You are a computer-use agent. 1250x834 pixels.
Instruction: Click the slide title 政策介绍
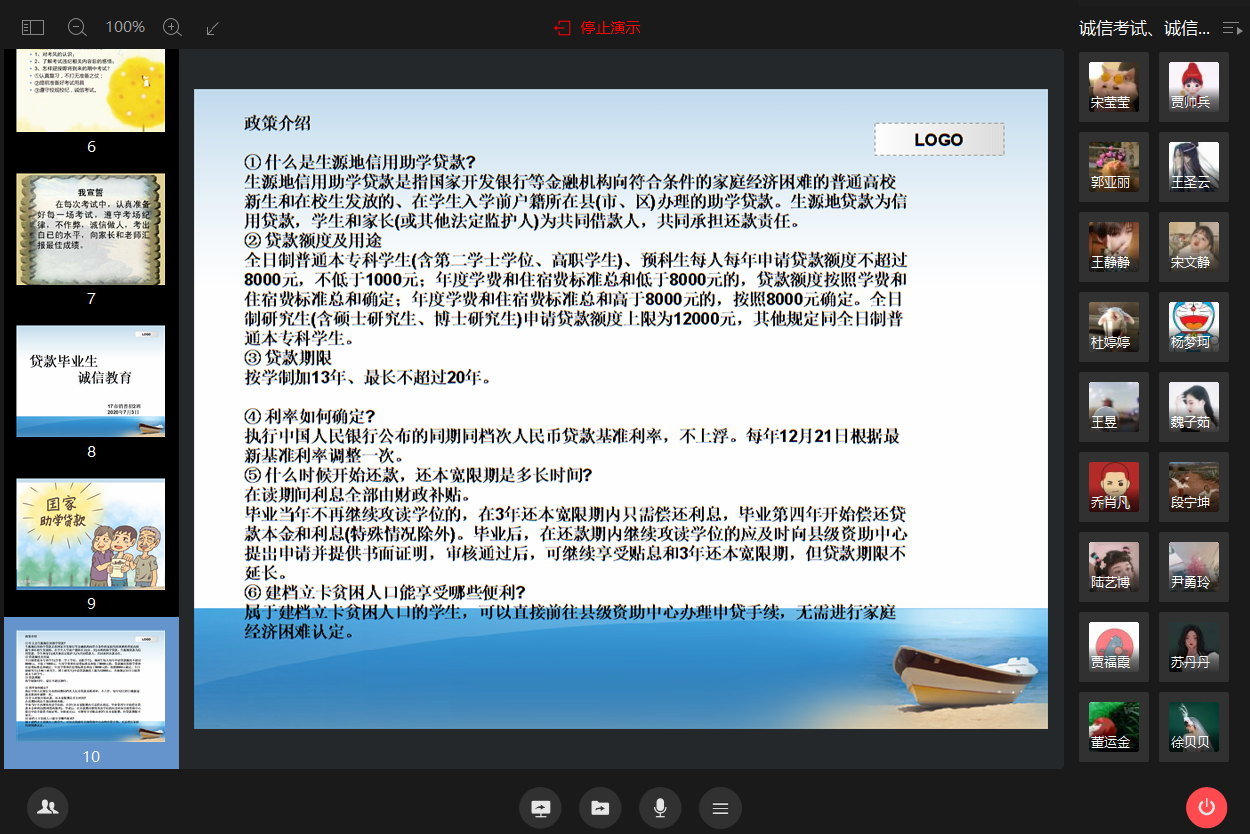pos(278,123)
